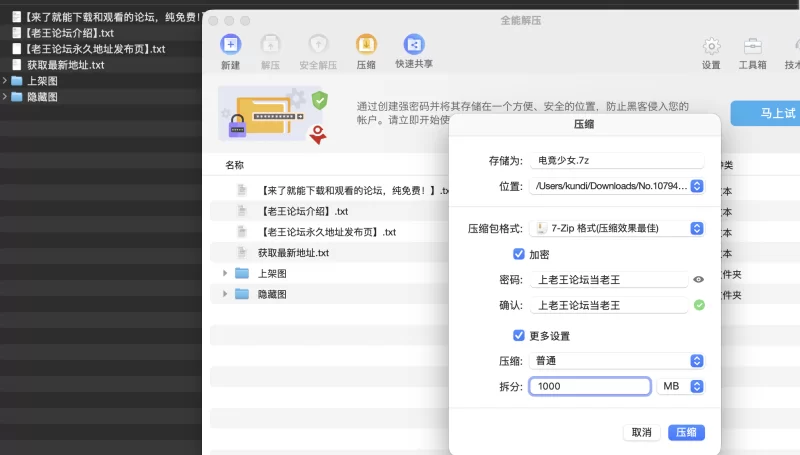Click the 新建 (New) toolbar icon
800x455 pixels.
[x=230, y=45]
